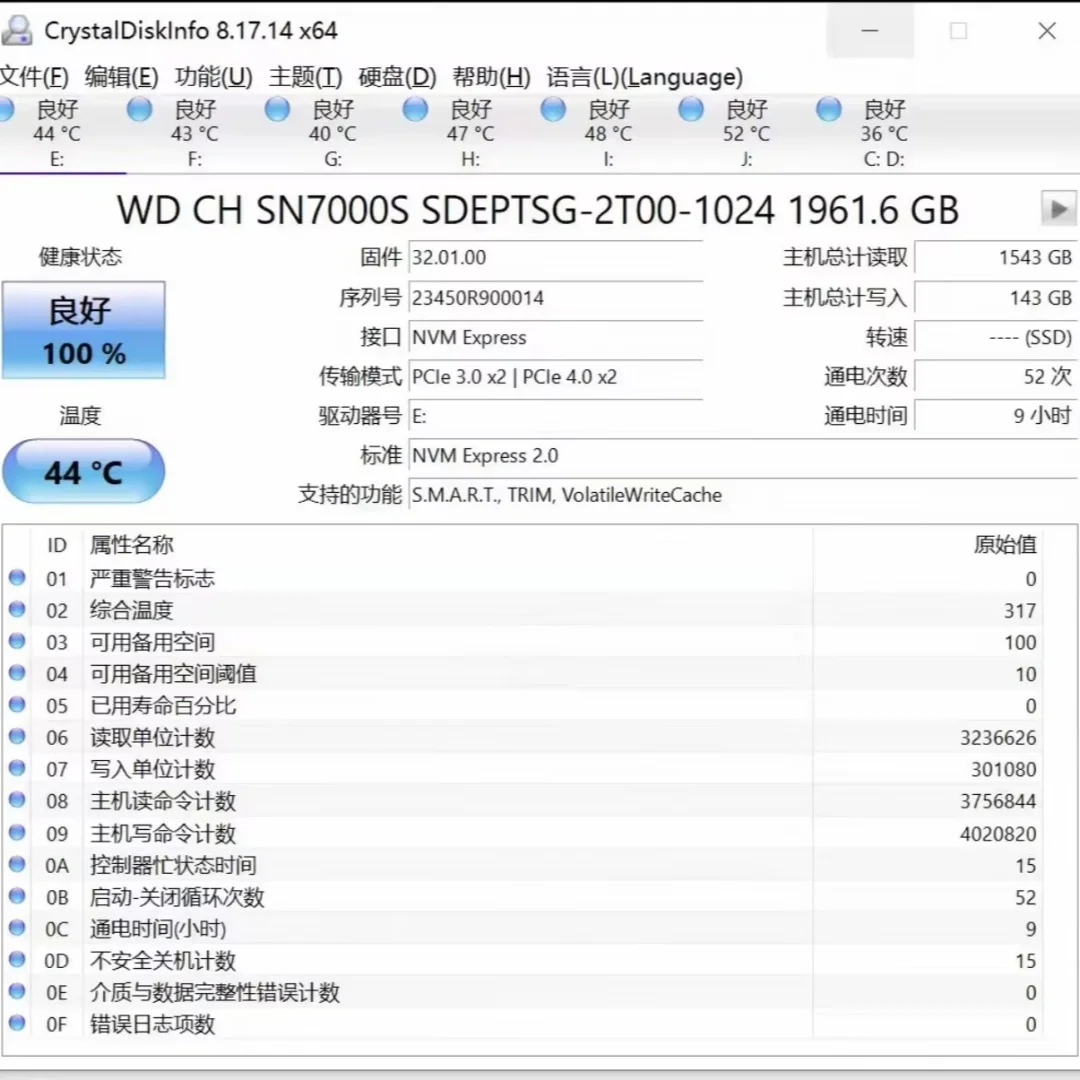This screenshot has width=1080, height=1080.
Task: Click status dot of attribute 03 可用备用空间
Action: click(x=17, y=641)
